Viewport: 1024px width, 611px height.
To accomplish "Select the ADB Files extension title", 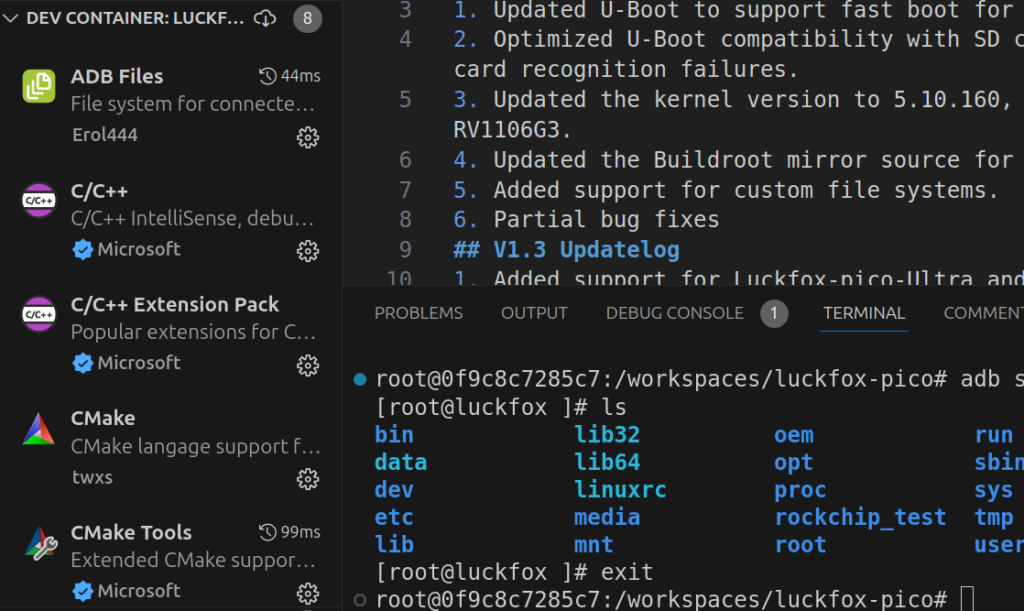I will 117,76.
